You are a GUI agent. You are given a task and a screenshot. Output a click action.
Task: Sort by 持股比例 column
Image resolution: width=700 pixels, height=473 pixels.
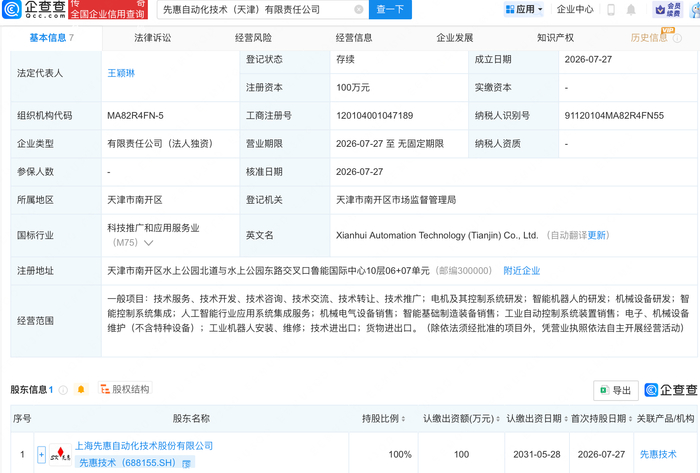[403, 419]
